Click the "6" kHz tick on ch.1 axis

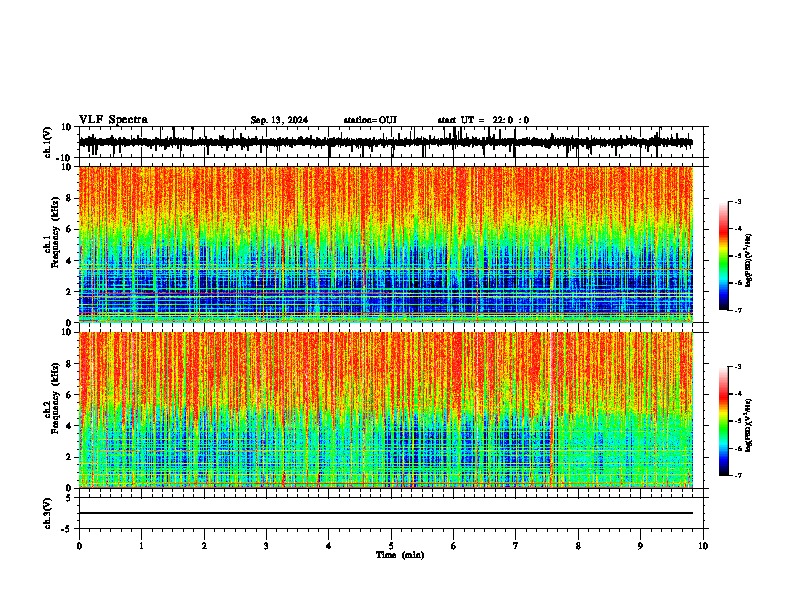click(x=70, y=229)
